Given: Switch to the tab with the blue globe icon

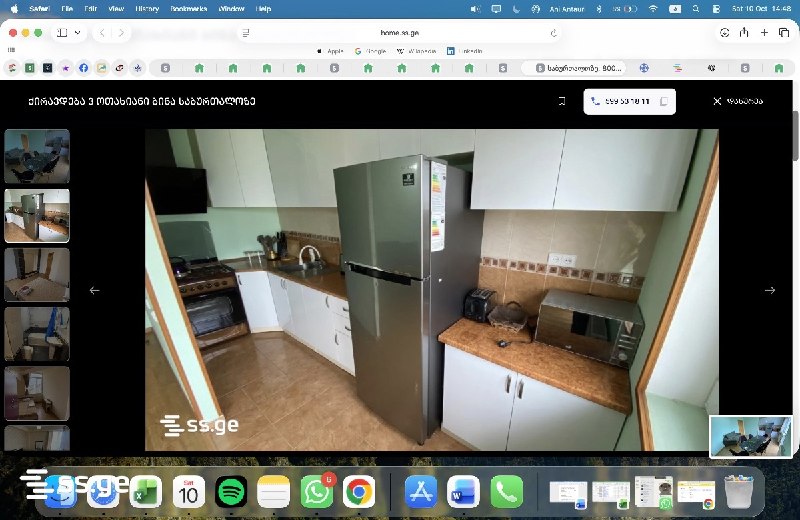Looking at the screenshot, I should pyautogui.click(x=644, y=68).
